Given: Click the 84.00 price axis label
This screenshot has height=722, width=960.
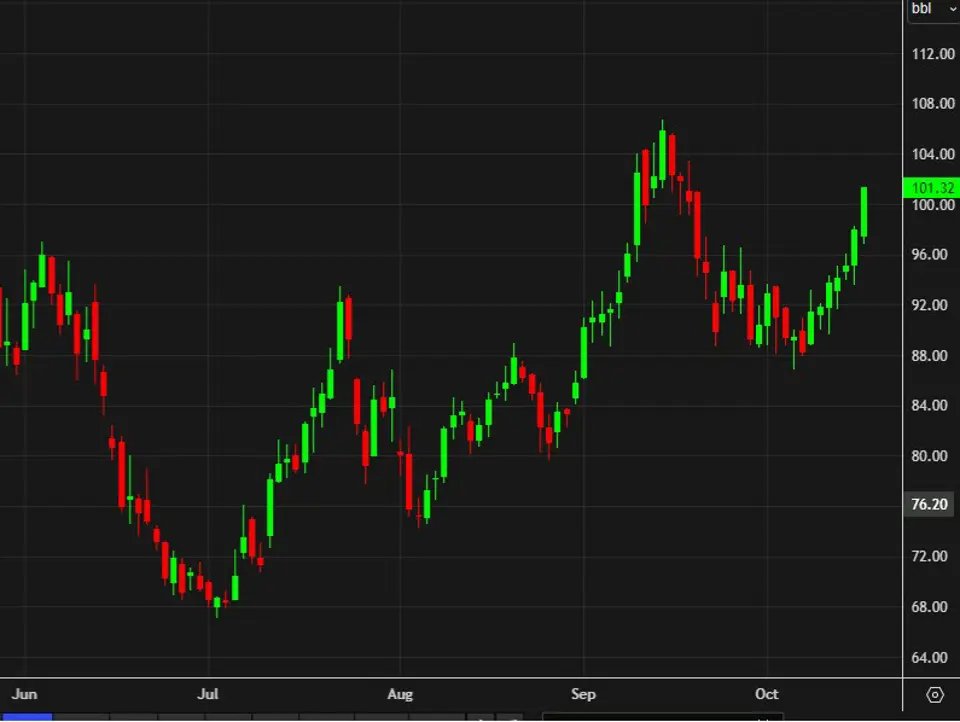Looking at the screenshot, I should (929, 405).
